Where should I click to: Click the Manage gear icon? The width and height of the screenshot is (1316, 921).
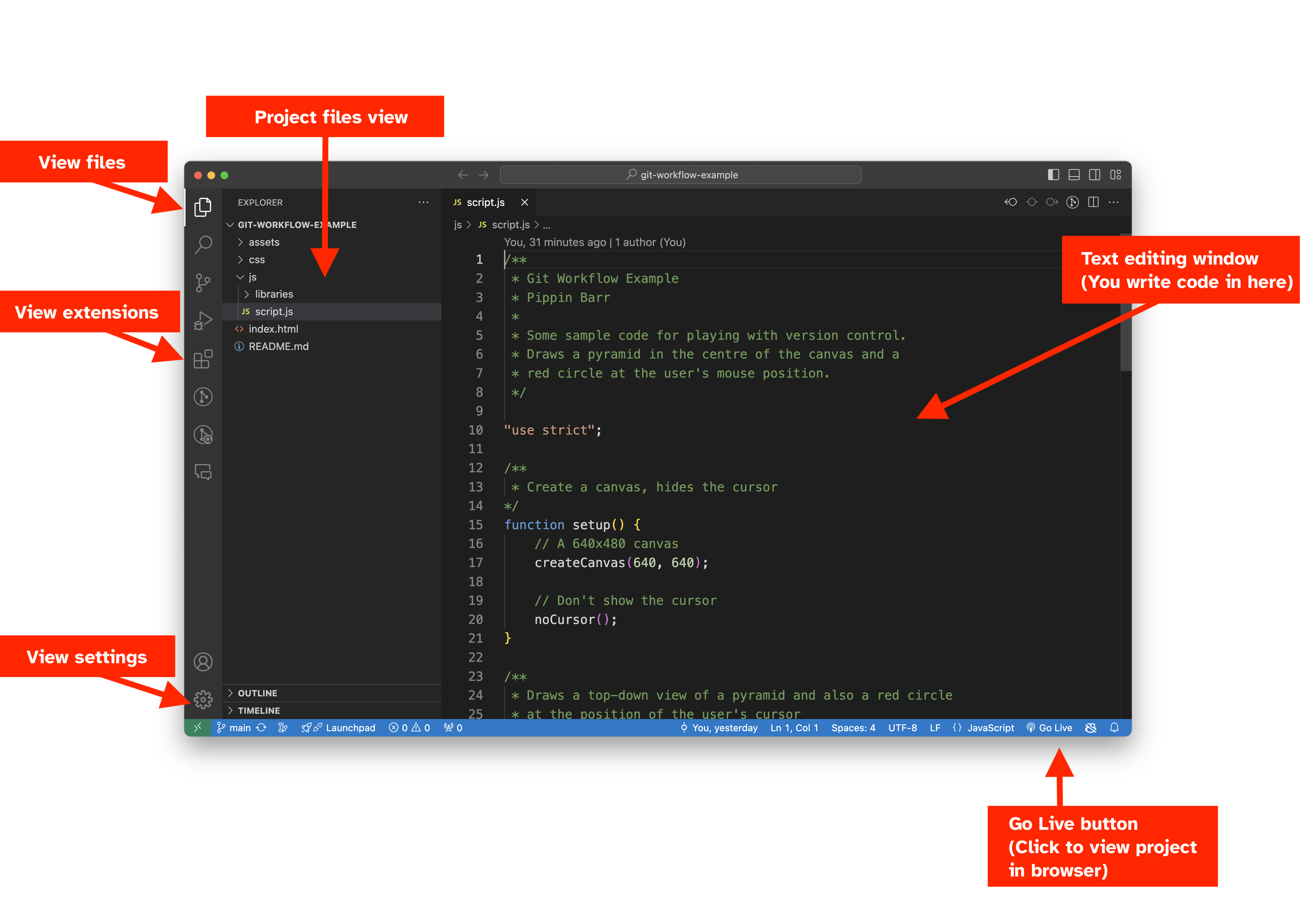click(203, 699)
